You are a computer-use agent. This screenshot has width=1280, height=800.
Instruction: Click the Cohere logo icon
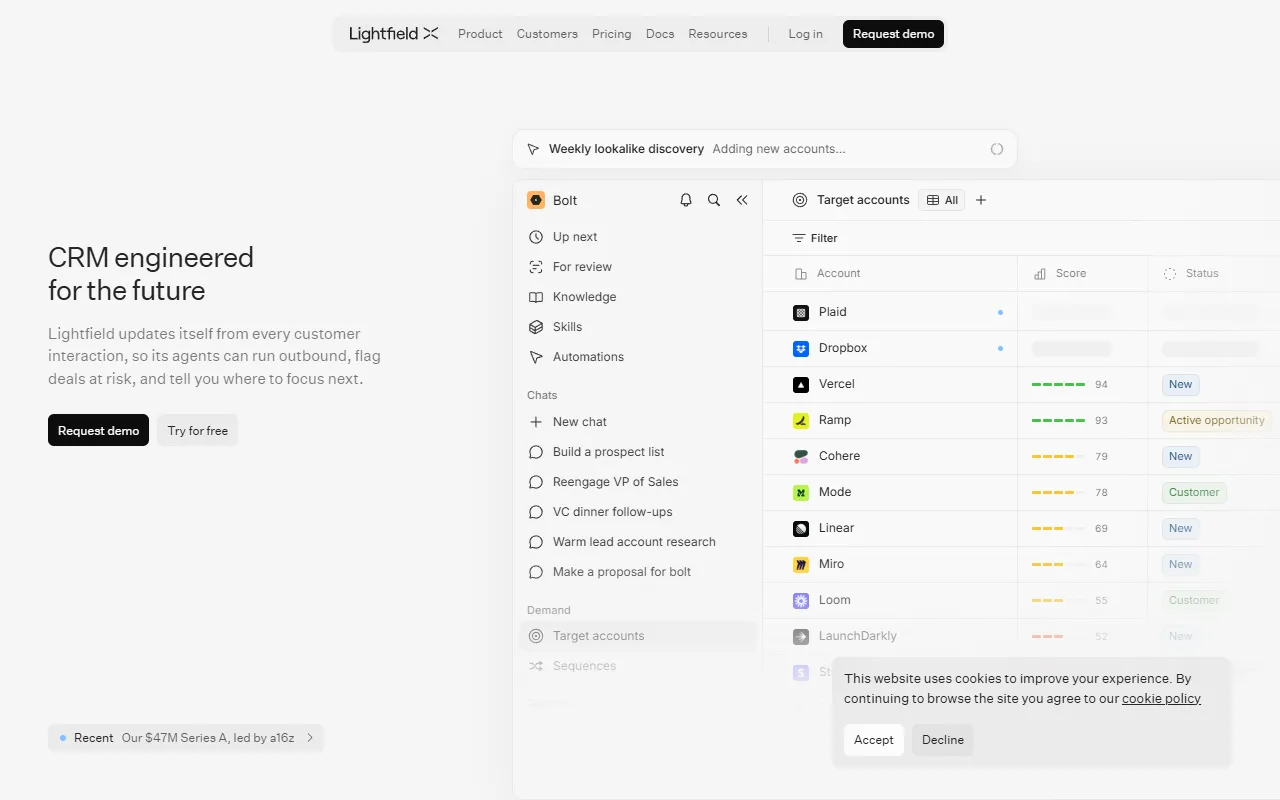click(x=801, y=456)
